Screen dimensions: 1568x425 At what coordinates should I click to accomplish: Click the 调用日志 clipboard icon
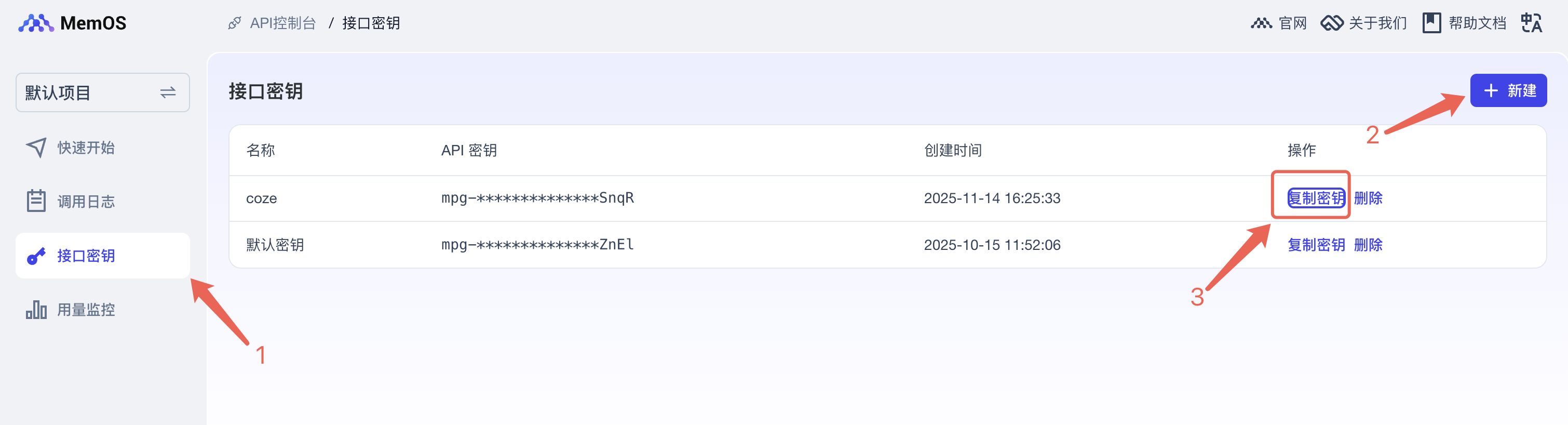point(36,201)
